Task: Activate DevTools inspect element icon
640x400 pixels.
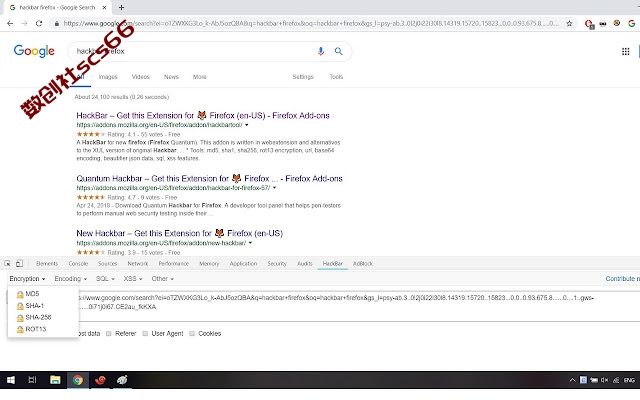Action: (x=7, y=264)
